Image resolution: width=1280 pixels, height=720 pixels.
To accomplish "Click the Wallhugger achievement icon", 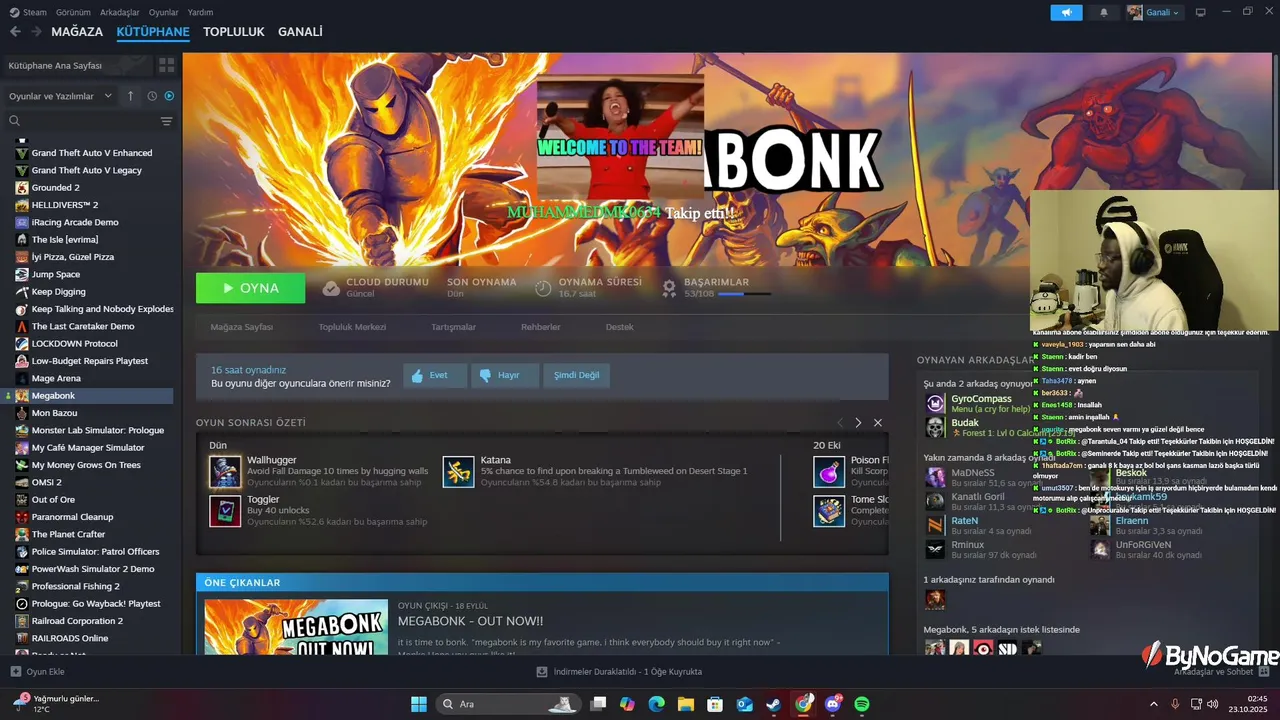I will tap(225, 471).
